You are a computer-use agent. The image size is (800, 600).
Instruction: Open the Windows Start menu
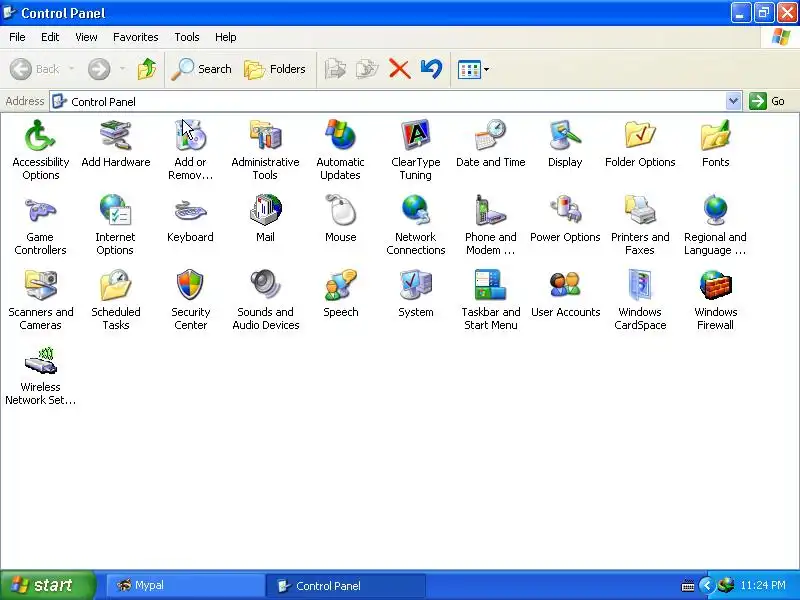tap(47, 585)
